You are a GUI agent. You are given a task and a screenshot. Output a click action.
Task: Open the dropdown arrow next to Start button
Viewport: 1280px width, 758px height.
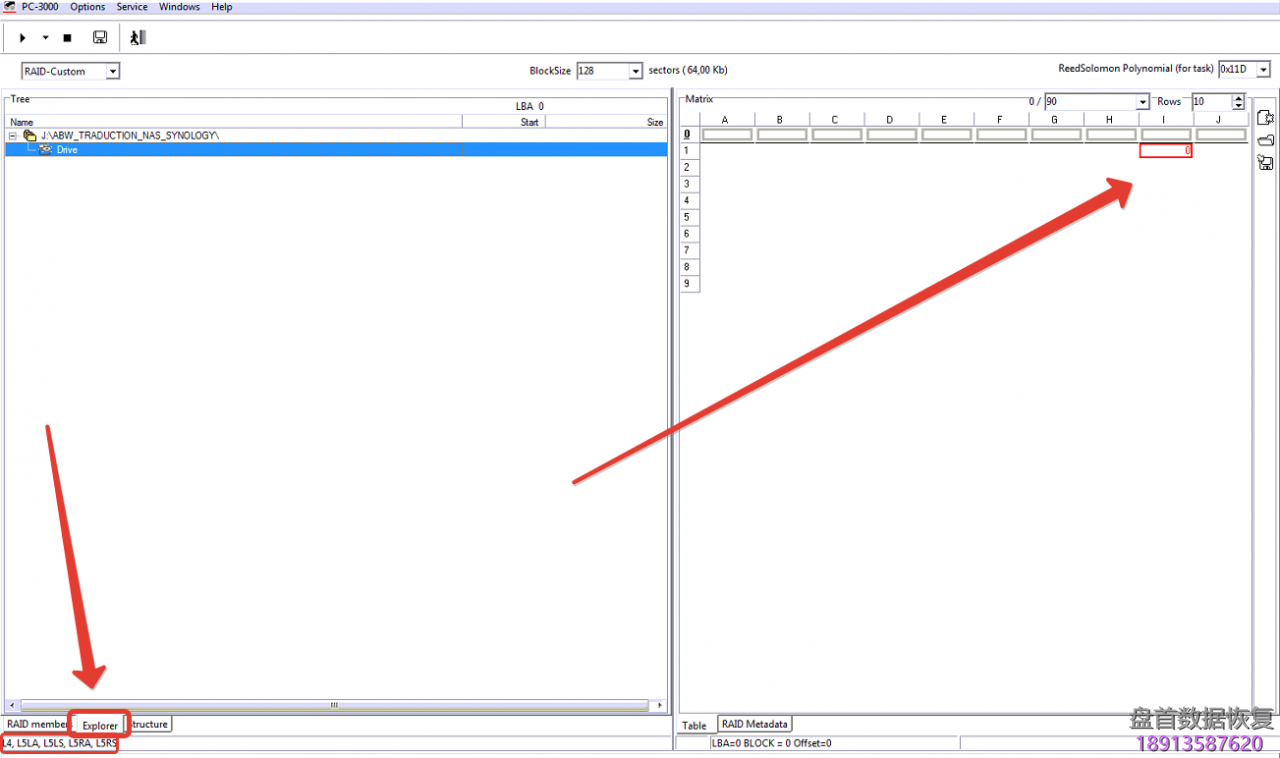(x=45, y=38)
